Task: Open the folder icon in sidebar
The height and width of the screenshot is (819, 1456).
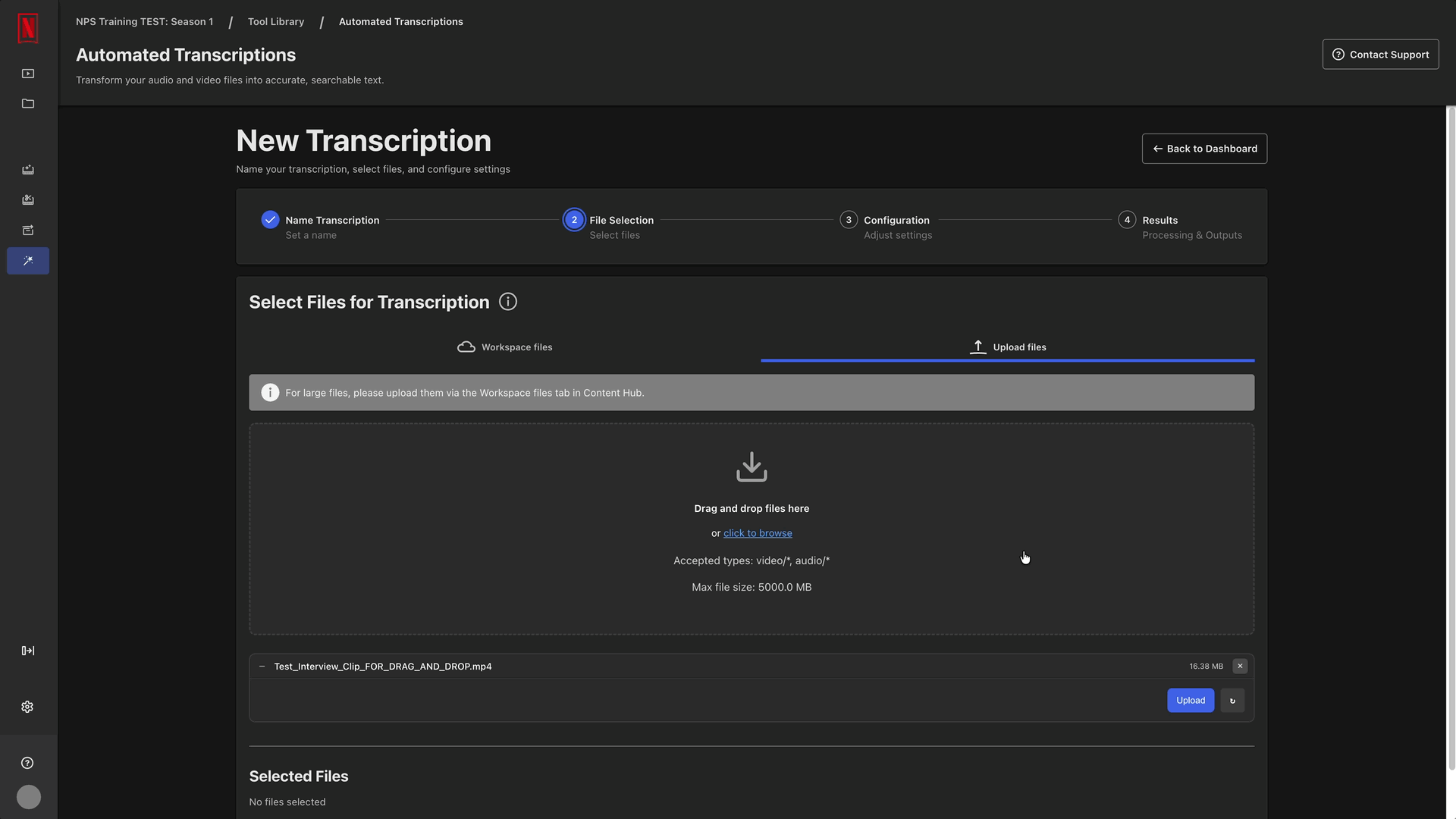Action: (28, 104)
